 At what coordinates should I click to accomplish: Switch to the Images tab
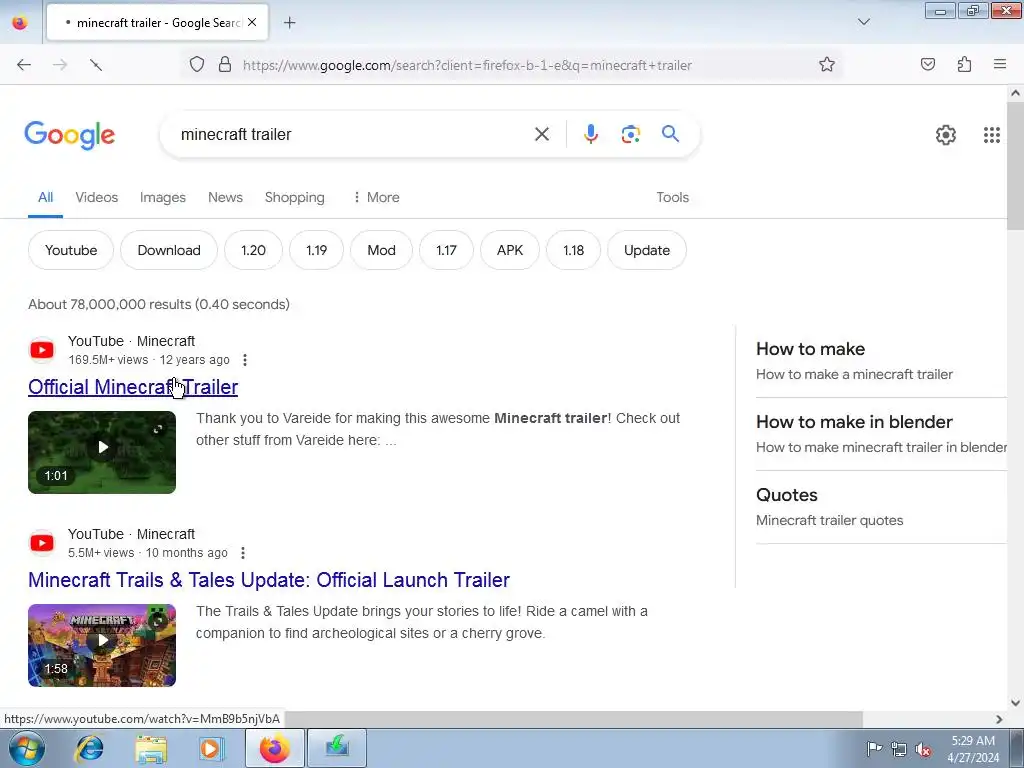[x=163, y=197]
